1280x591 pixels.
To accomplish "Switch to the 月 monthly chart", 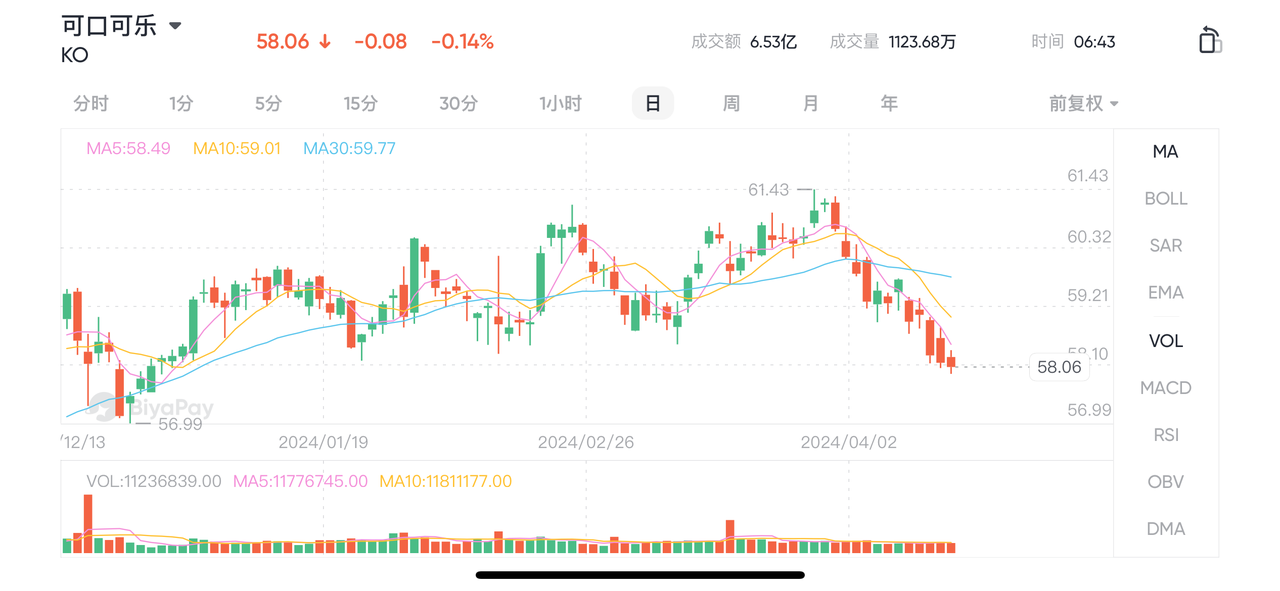I will click(810, 103).
